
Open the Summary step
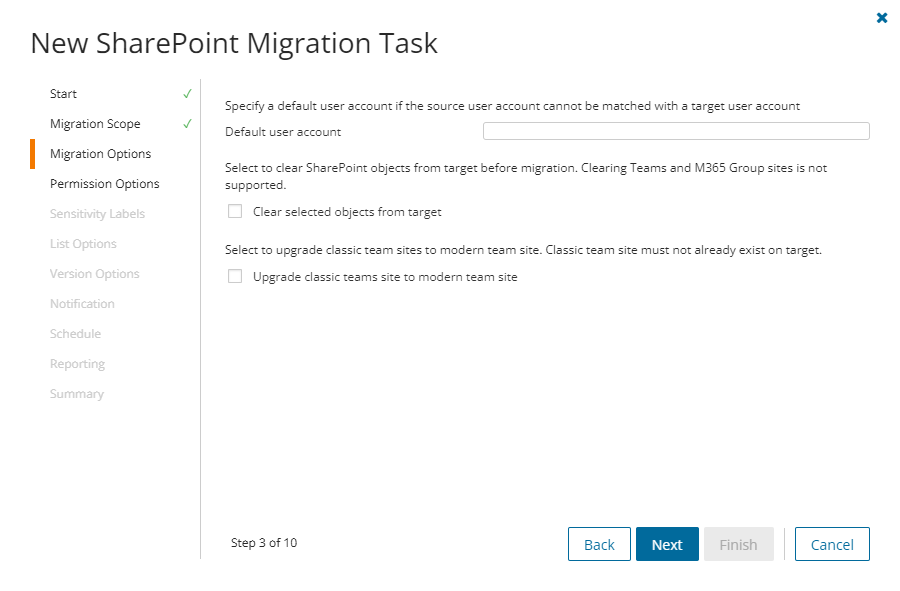[x=77, y=394]
